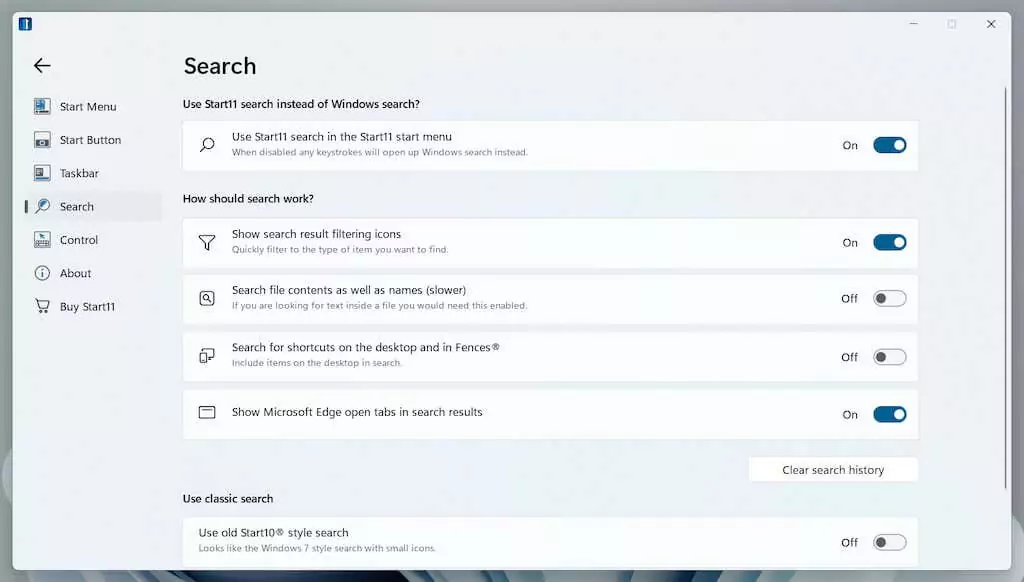Disable Show Microsoft Edge open tabs toggle
This screenshot has width=1024, height=582.
coord(889,414)
